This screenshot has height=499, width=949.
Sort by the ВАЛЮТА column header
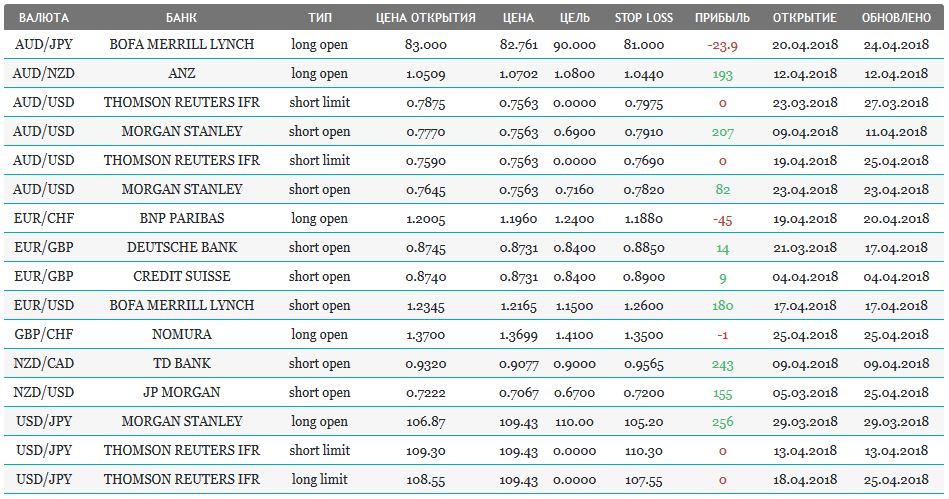click(44, 18)
